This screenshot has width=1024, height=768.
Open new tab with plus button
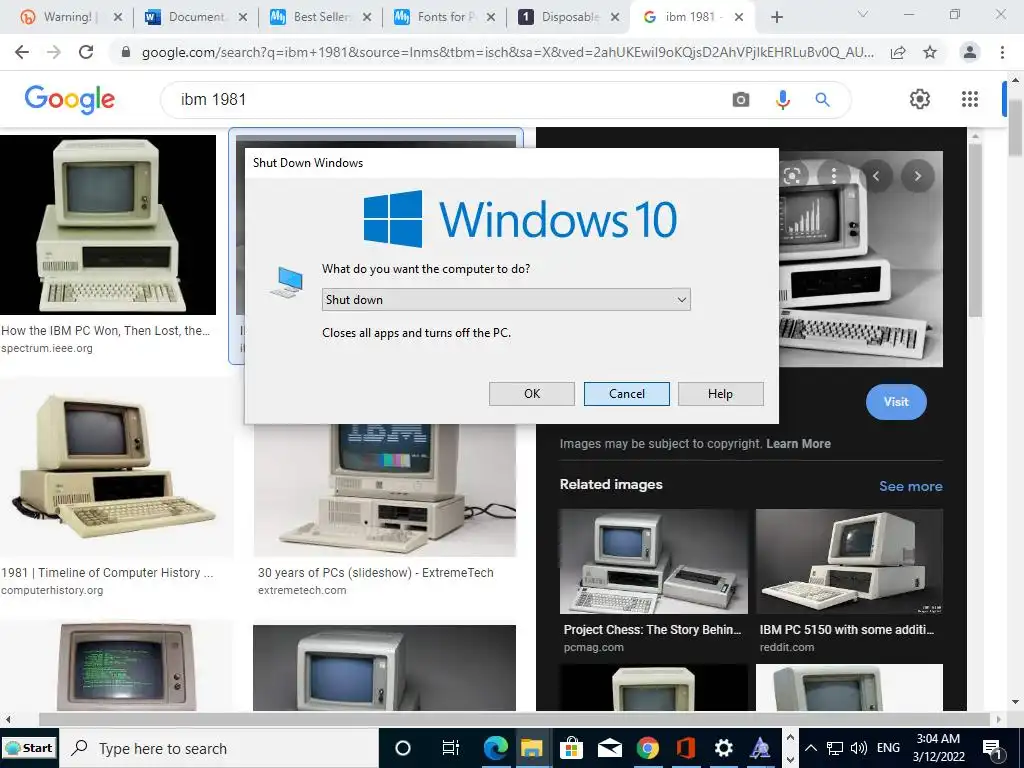[x=776, y=17]
